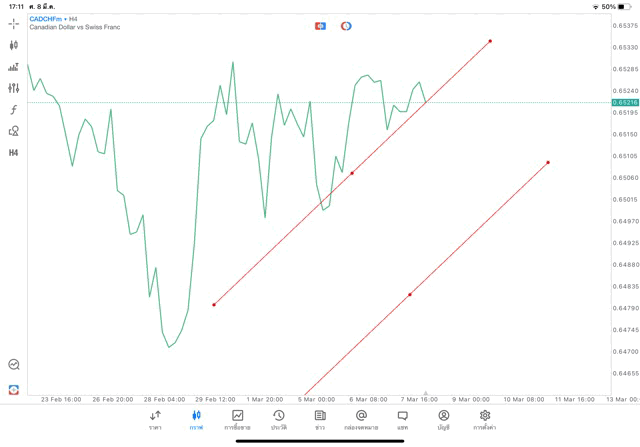640x447 pixels.
Task: Open the H4 timeframe selector
Action: [x=14, y=153]
